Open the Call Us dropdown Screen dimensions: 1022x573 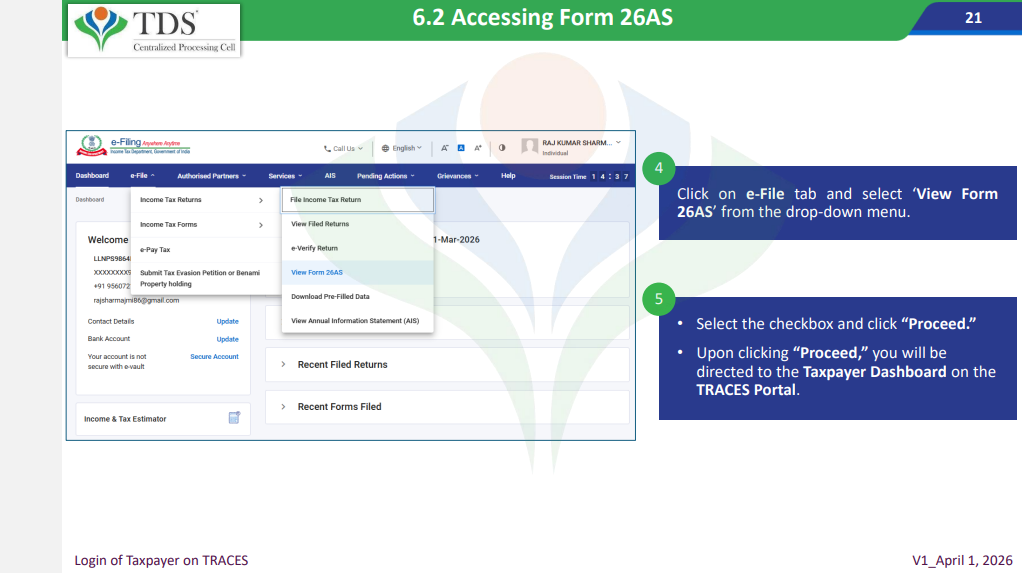(343, 148)
